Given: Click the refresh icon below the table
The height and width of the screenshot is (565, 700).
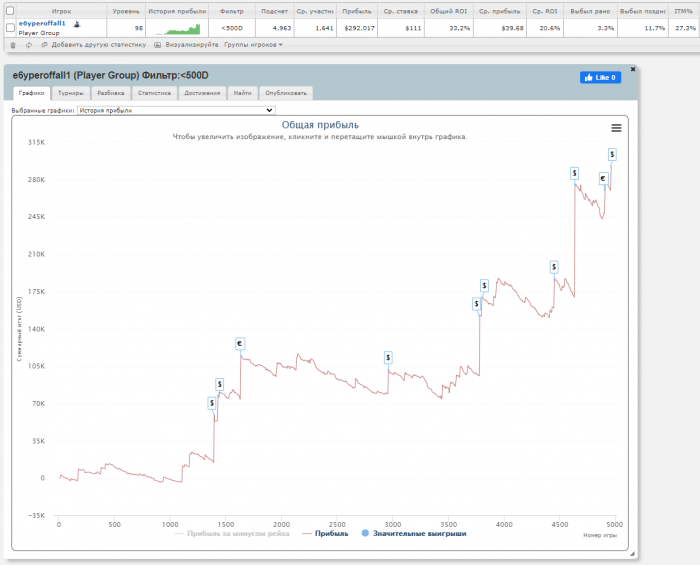Looking at the screenshot, I should (29, 45).
